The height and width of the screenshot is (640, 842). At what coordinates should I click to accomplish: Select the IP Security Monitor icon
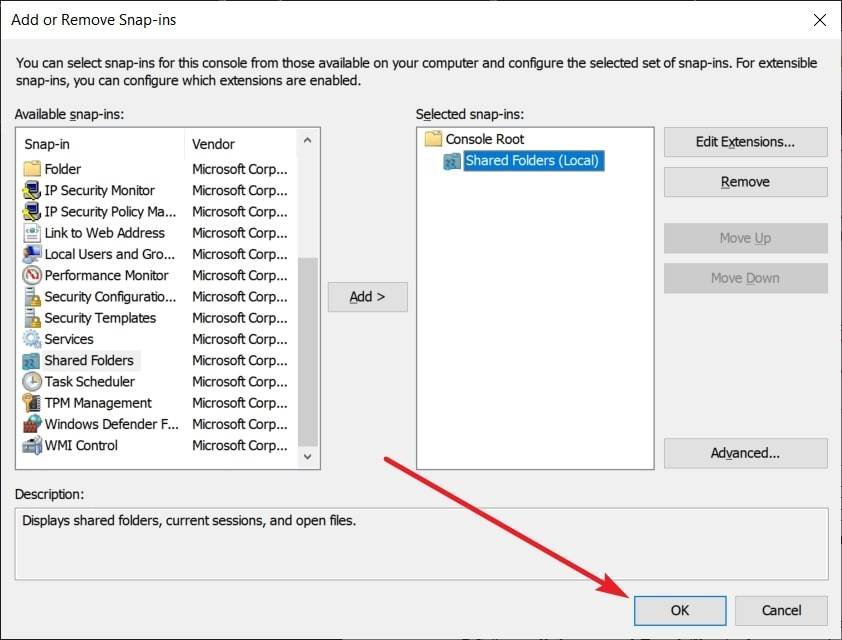click(x=31, y=190)
